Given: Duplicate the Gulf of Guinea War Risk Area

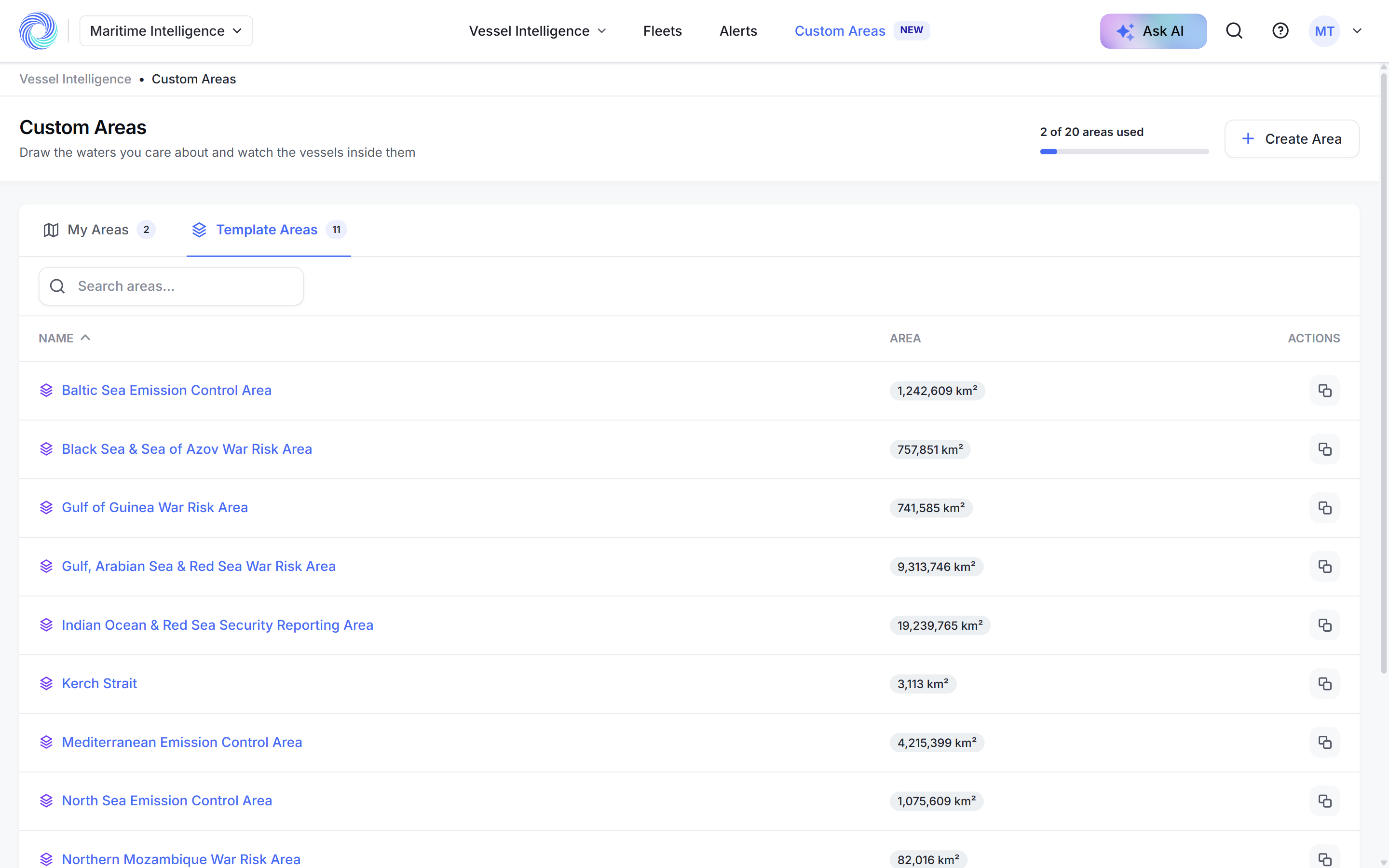Looking at the screenshot, I should coord(1325,507).
